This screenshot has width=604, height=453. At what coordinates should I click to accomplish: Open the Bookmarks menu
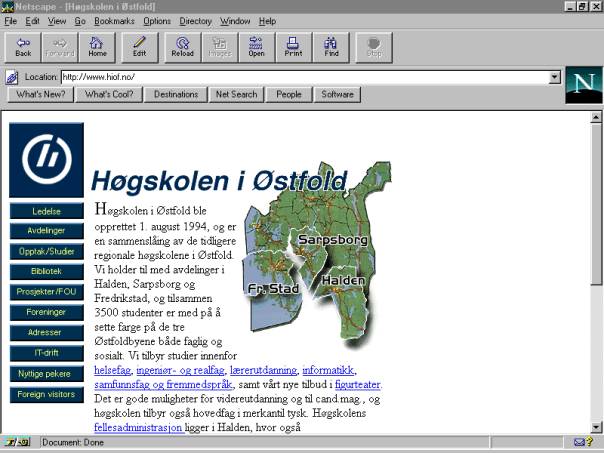tap(114, 21)
